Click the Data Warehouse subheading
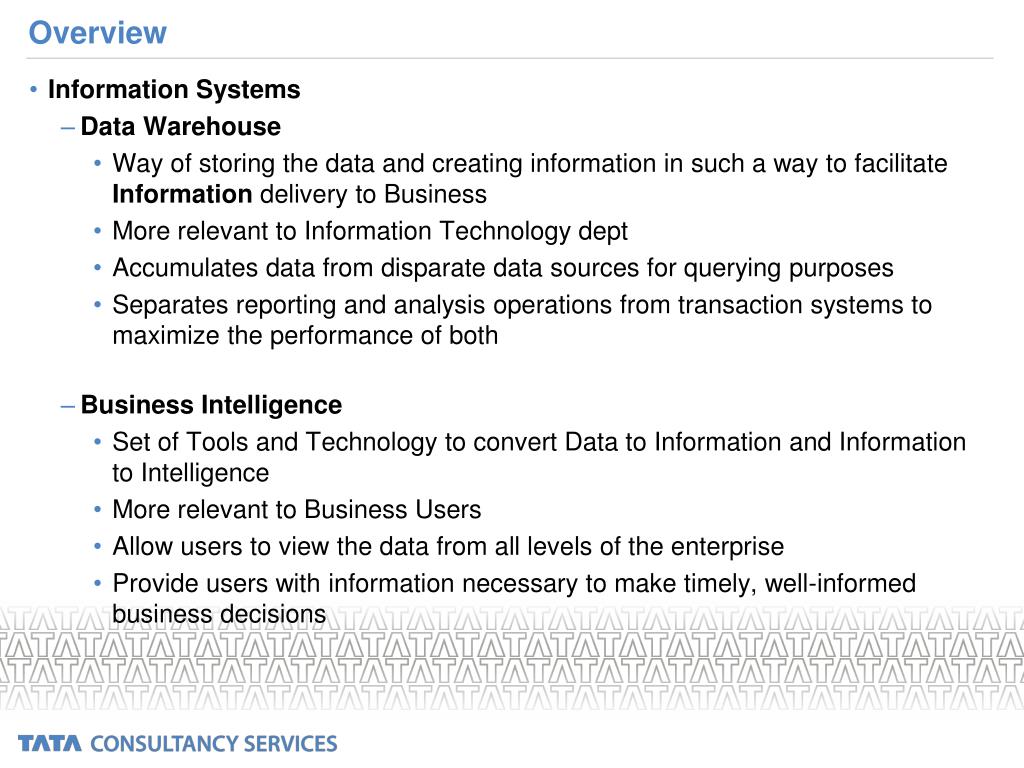Viewport: 1024px width, 768px height. click(180, 126)
